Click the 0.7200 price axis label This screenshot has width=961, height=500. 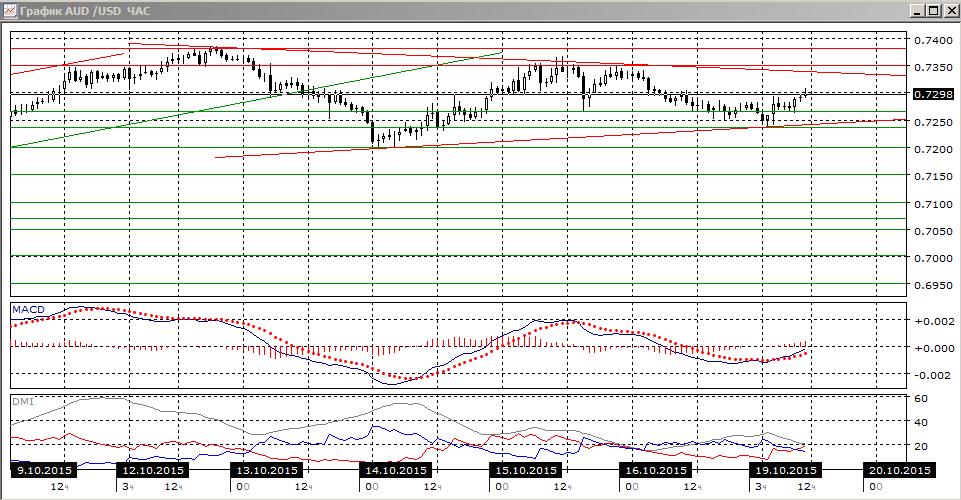tap(933, 149)
